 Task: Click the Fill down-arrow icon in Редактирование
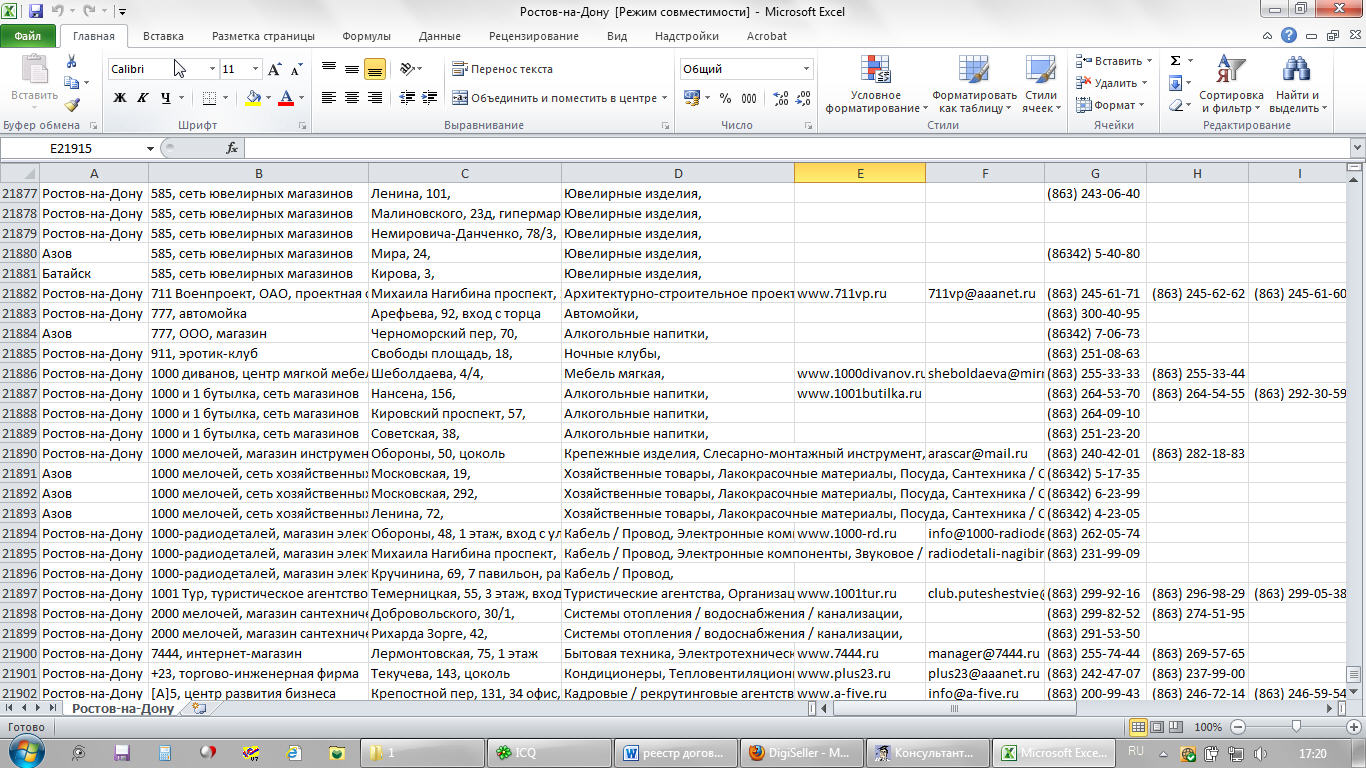pos(1175,83)
